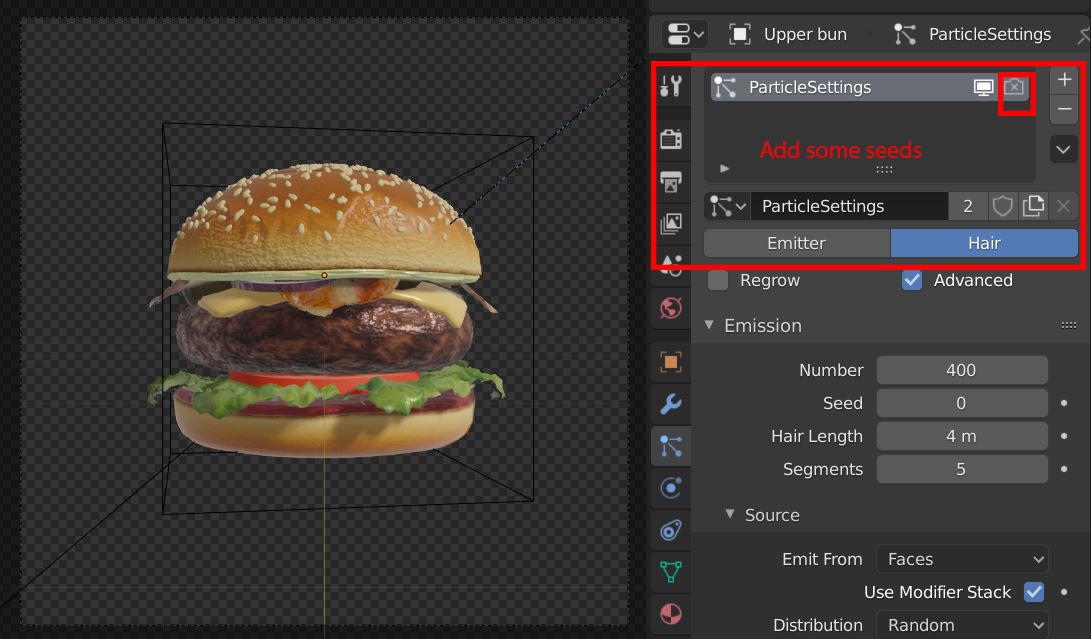The width and height of the screenshot is (1091, 639).
Task: Click the Emission panel drag grip
Action: pos(1069,326)
